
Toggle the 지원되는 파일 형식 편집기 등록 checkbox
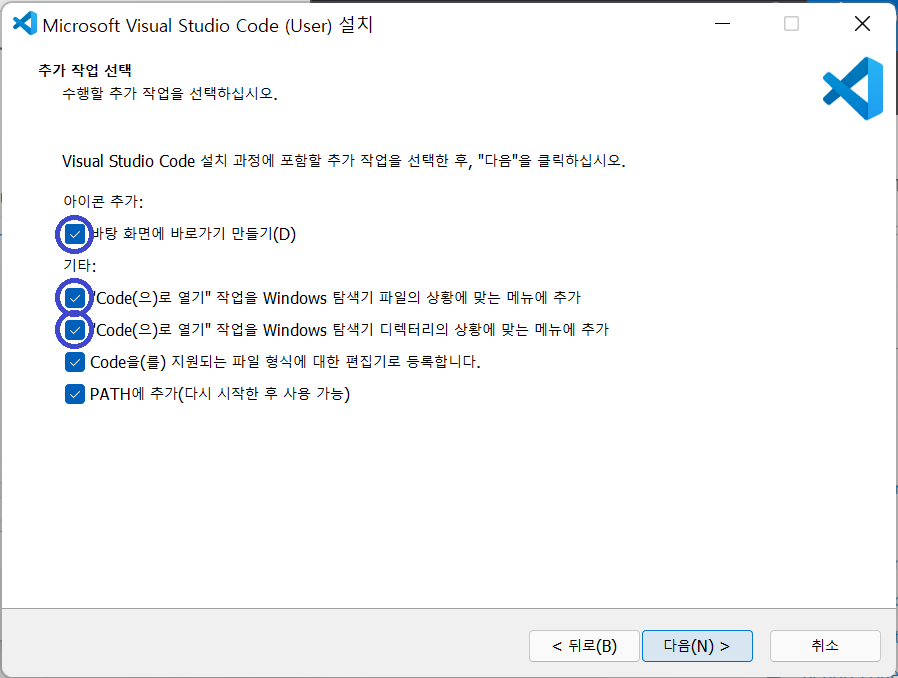coord(74,362)
